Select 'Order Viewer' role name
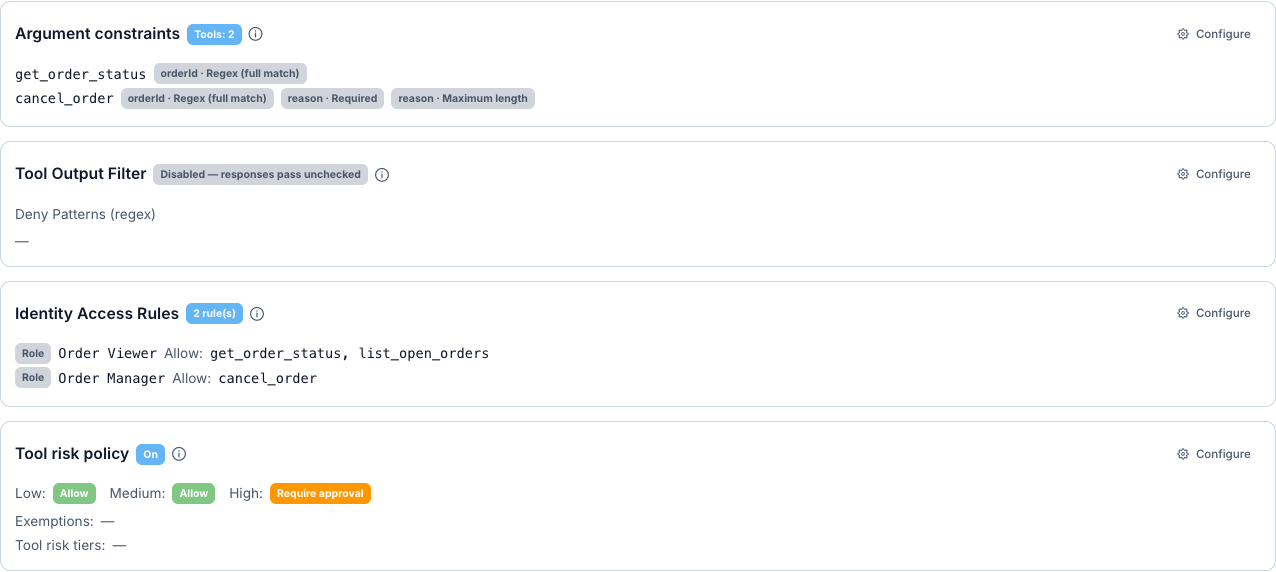The height and width of the screenshot is (572, 1276). click(x=107, y=353)
